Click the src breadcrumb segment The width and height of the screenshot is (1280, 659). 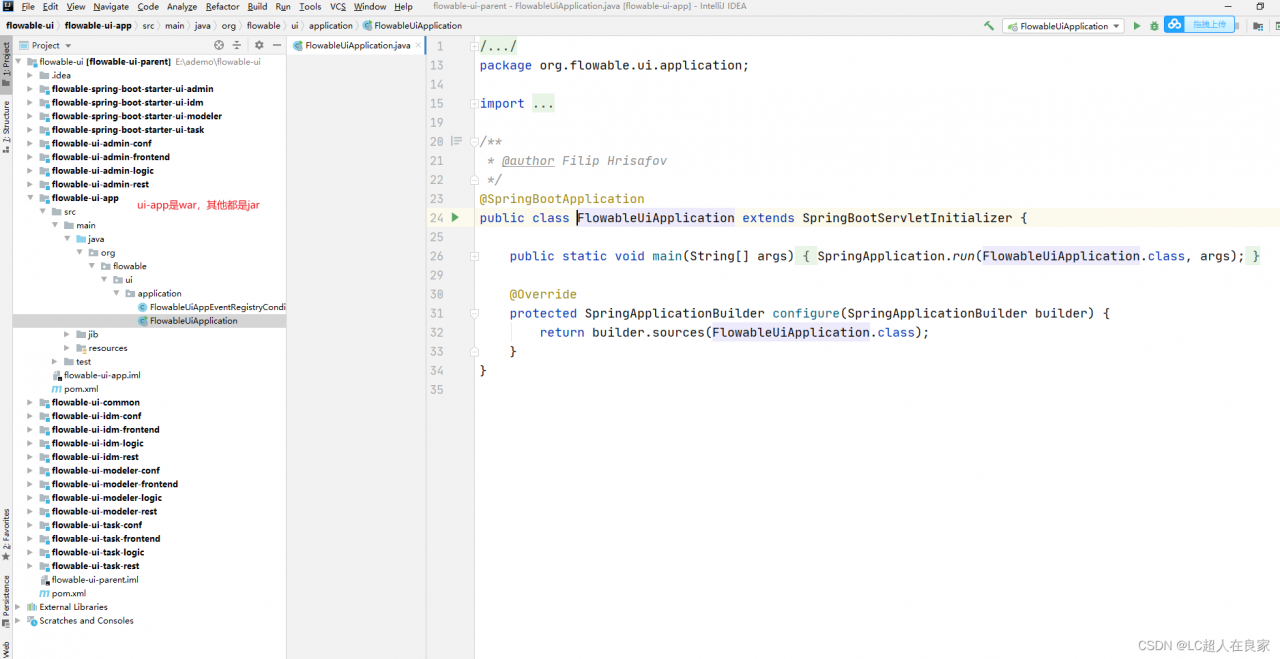148,26
